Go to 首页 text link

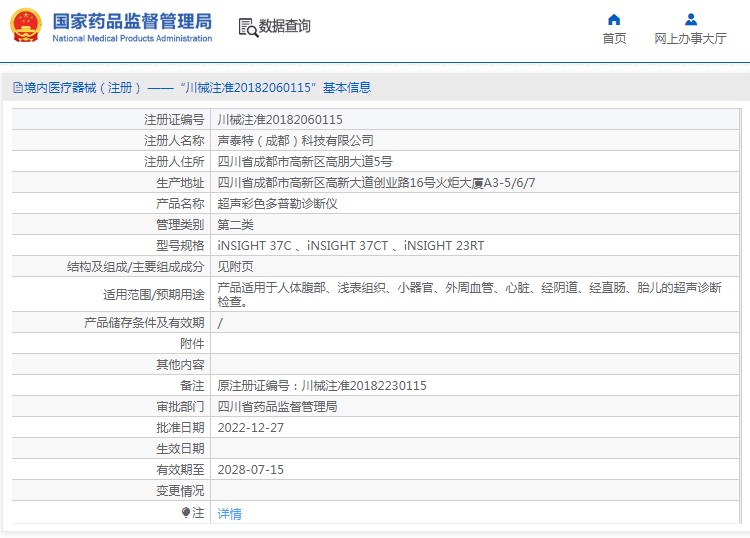pyautogui.click(x=614, y=38)
